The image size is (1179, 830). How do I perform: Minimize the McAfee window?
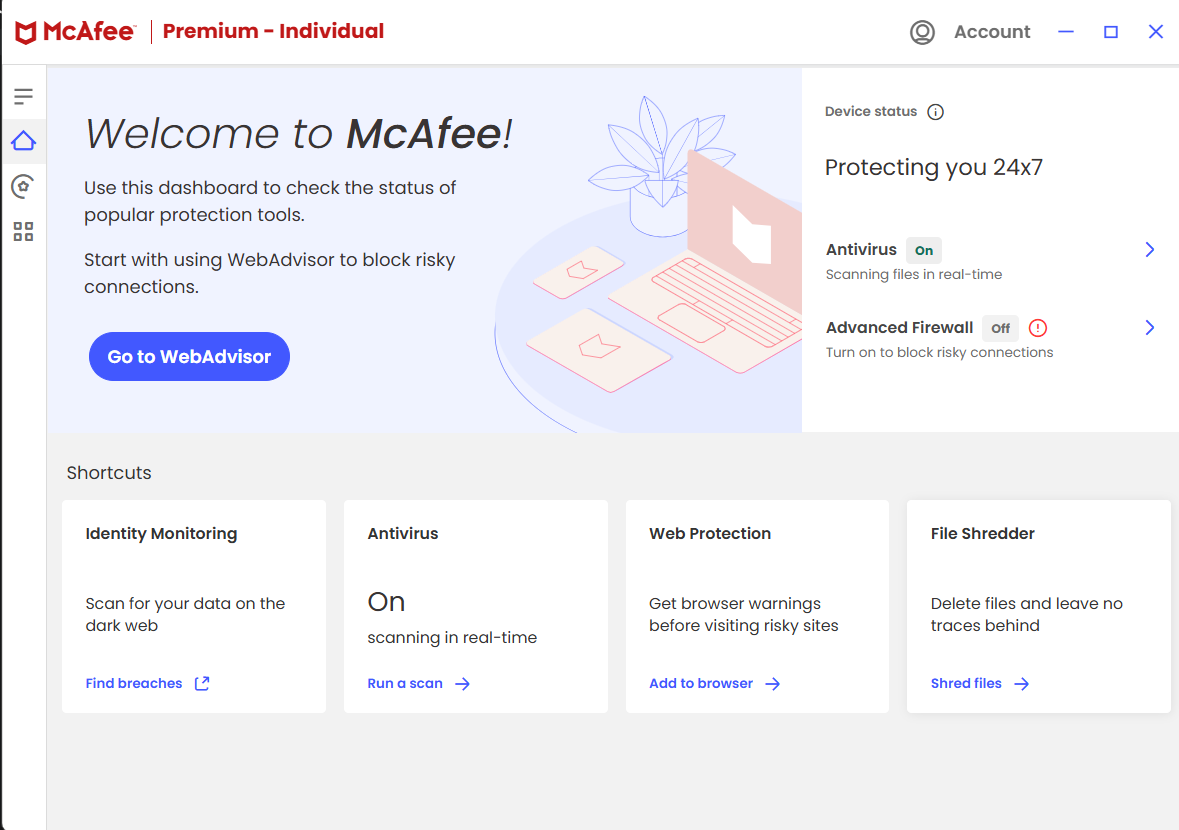[x=1066, y=32]
